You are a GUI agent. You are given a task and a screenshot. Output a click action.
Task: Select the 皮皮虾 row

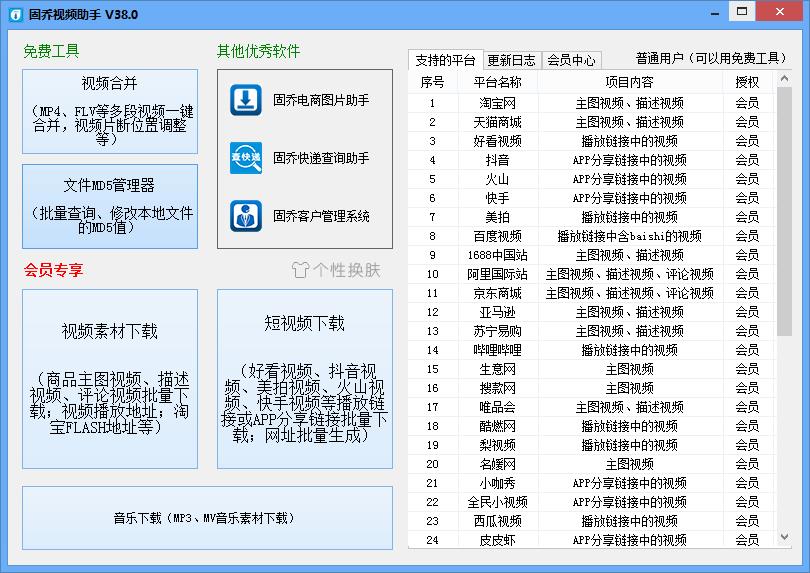592,540
